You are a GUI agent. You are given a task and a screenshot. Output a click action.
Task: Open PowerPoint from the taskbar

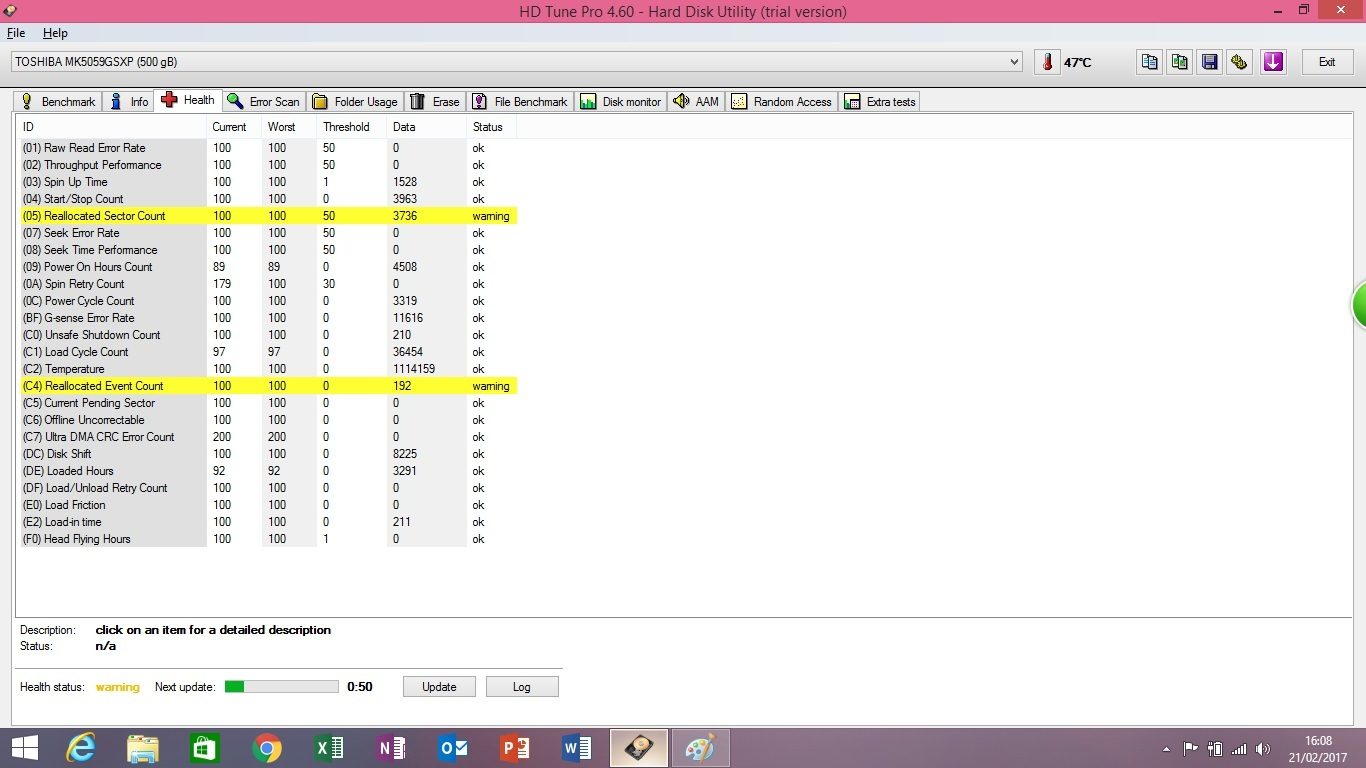[x=515, y=748]
